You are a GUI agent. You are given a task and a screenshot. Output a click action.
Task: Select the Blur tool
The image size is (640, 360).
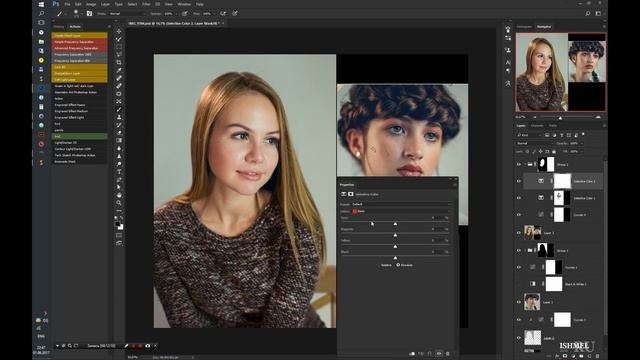click(119, 148)
